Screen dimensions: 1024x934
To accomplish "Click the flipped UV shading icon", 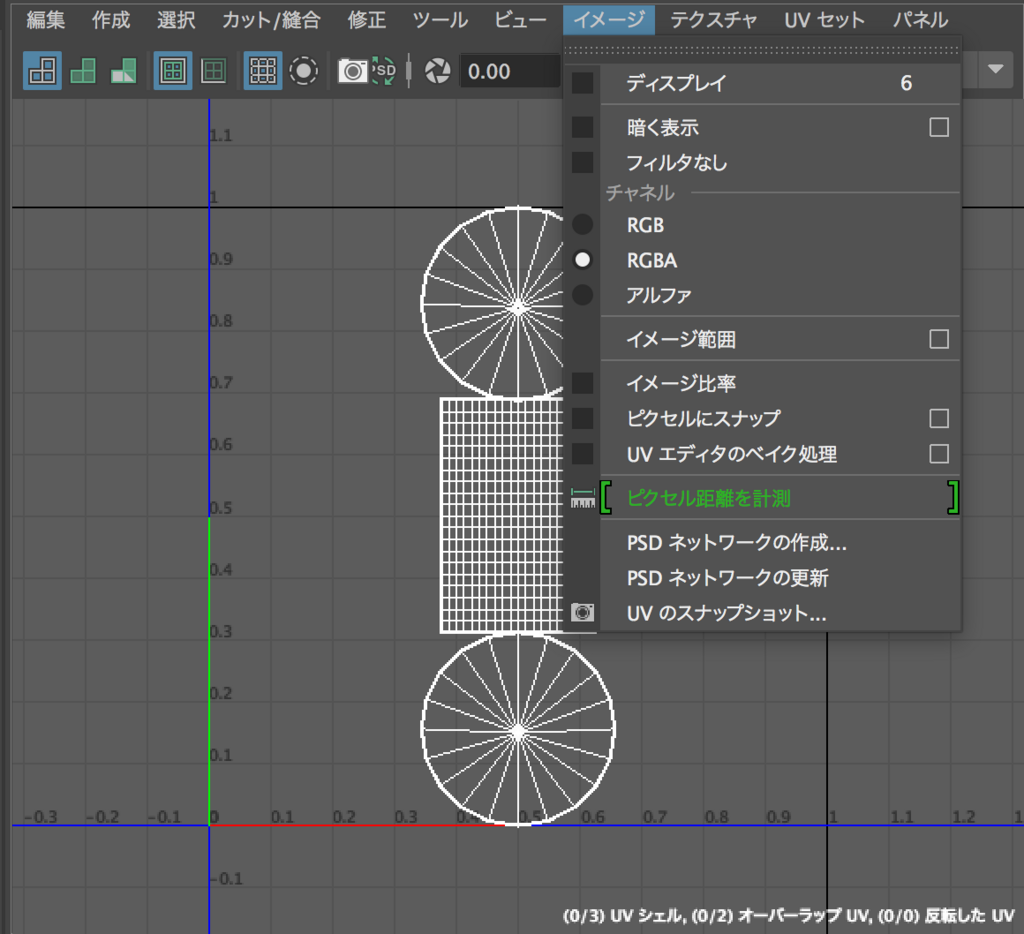I will point(121,70).
